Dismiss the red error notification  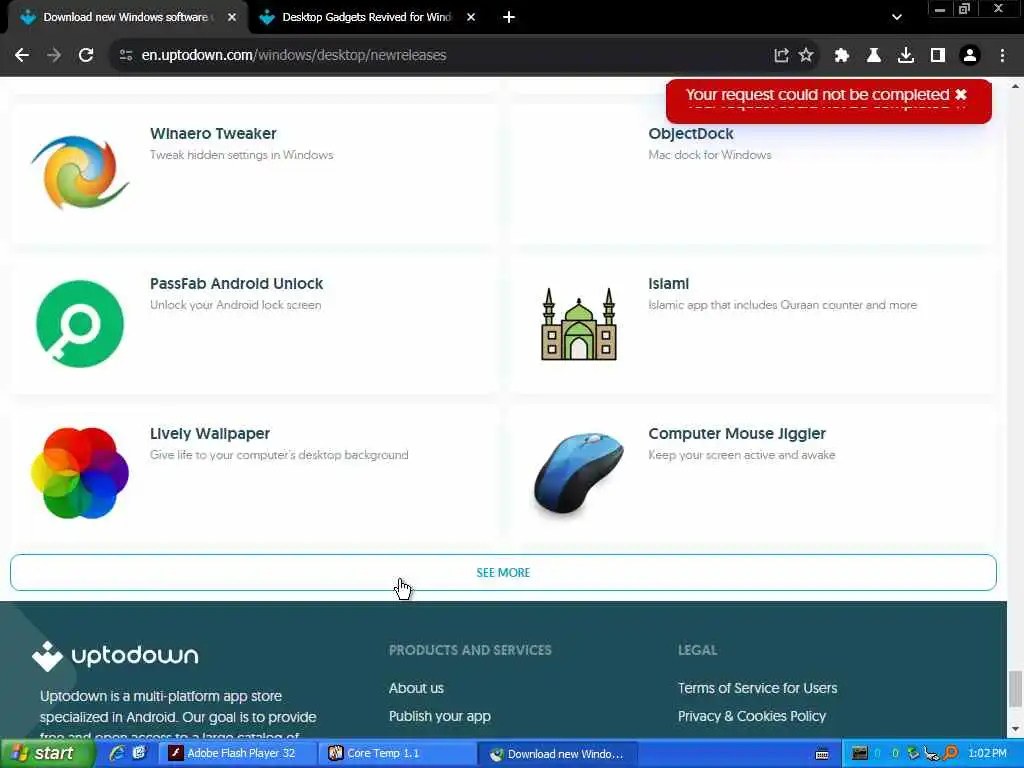pos(961,95)
